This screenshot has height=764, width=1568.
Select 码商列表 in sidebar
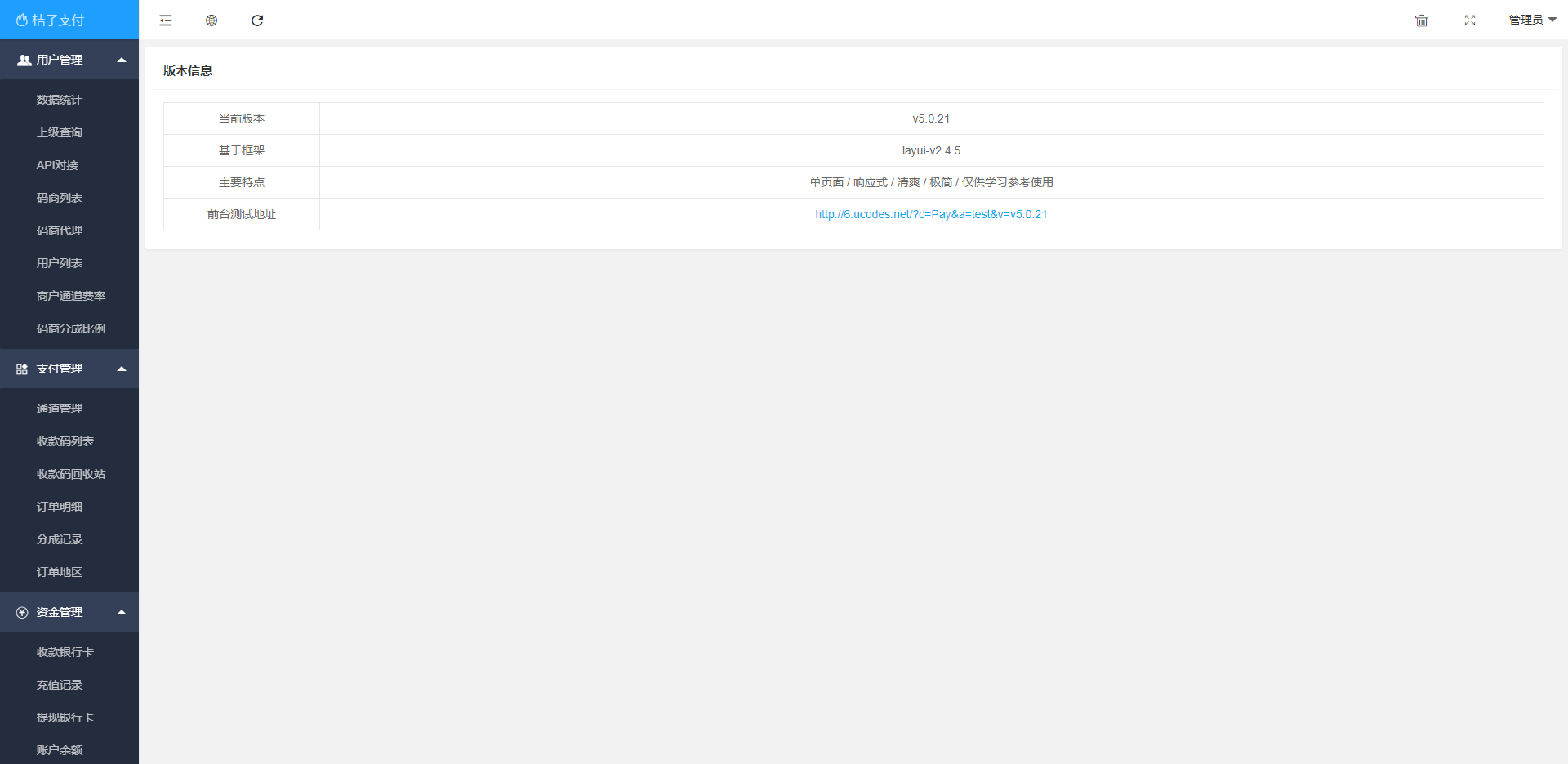point(60,198)
